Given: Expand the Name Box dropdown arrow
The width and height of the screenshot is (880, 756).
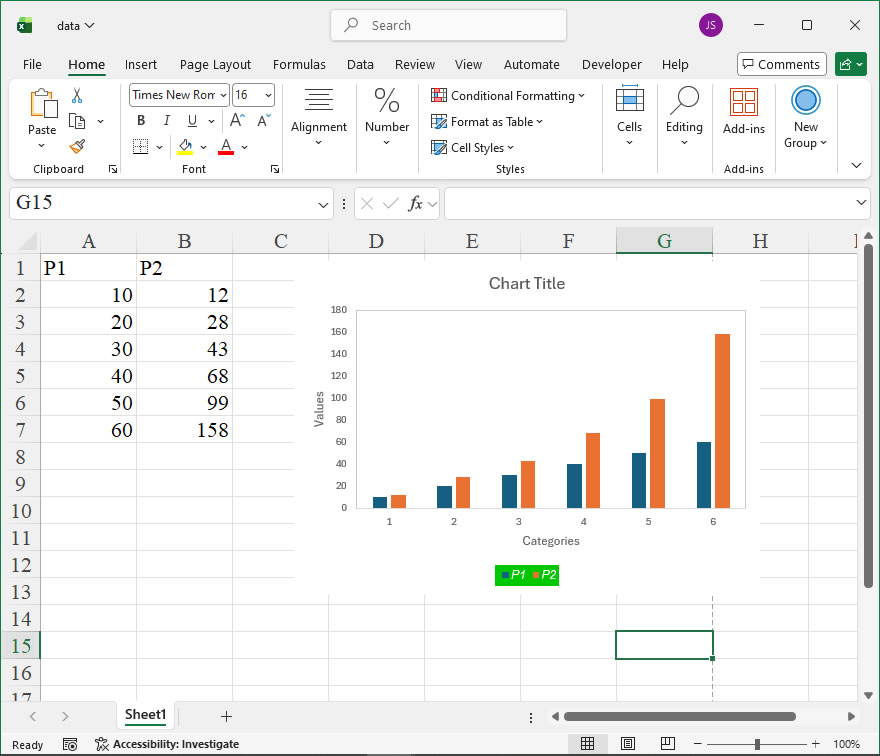Looking at the screenshot, I should tap(323, 204).
